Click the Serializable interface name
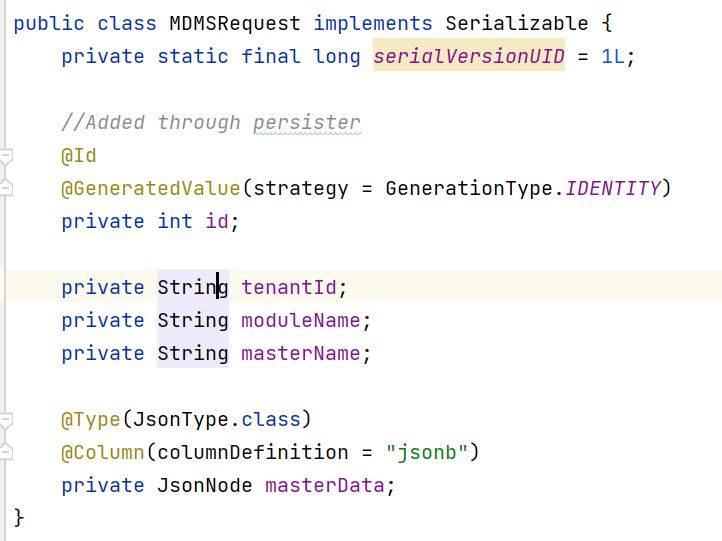This screenshot has width=722, height=541. [517, 23]
